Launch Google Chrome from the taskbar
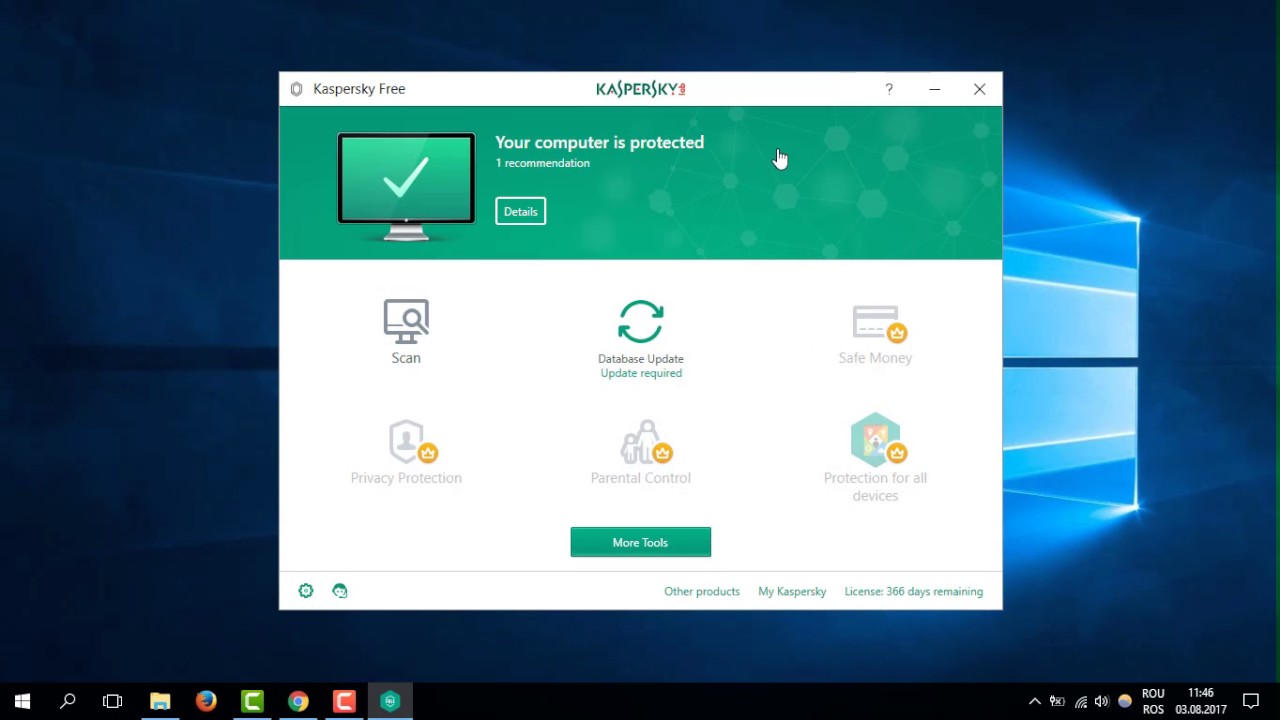This screenshot has width=1280, height=720. click(x=298, y=701)
